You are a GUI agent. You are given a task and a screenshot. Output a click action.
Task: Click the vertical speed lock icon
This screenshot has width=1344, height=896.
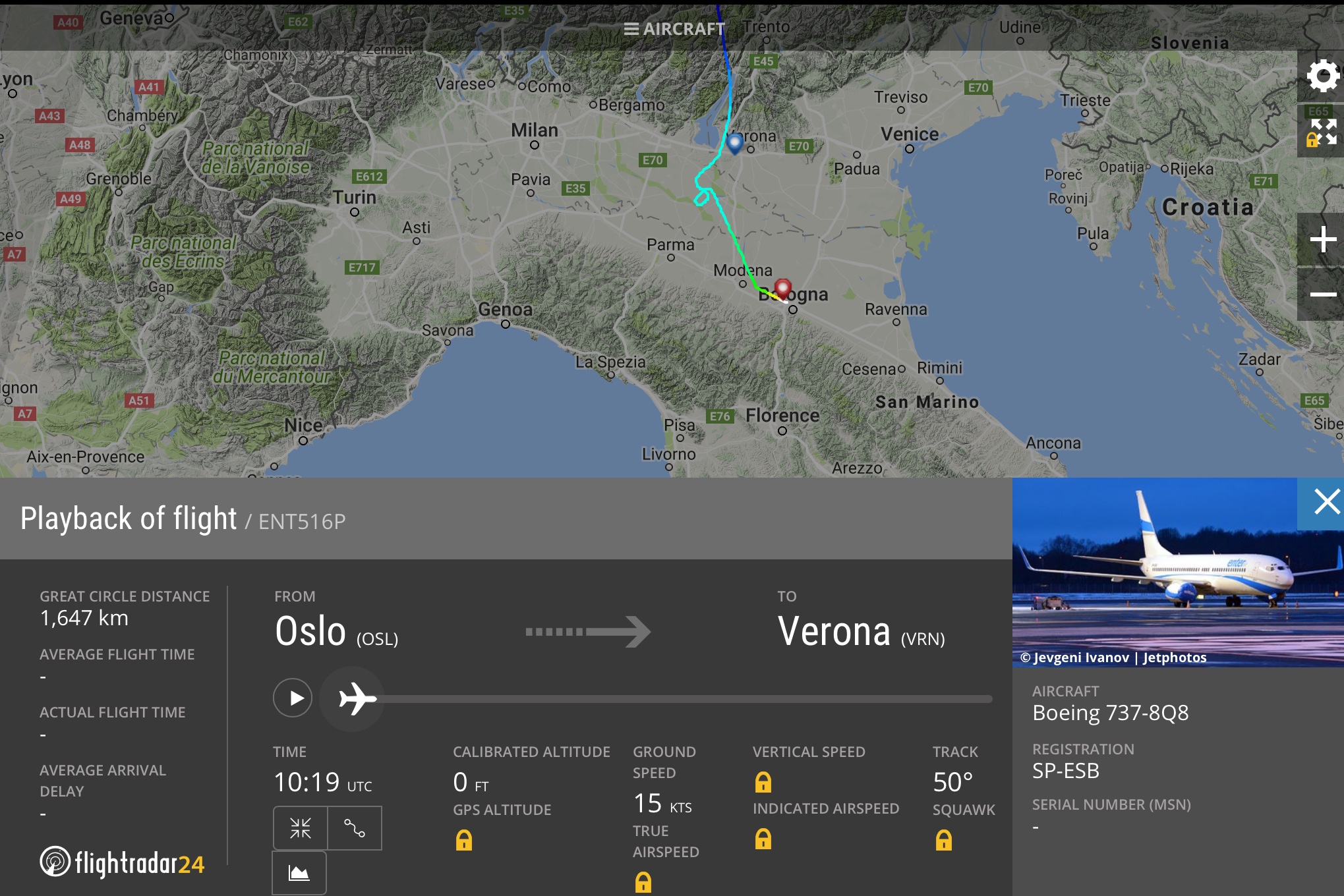coord(763,782)
